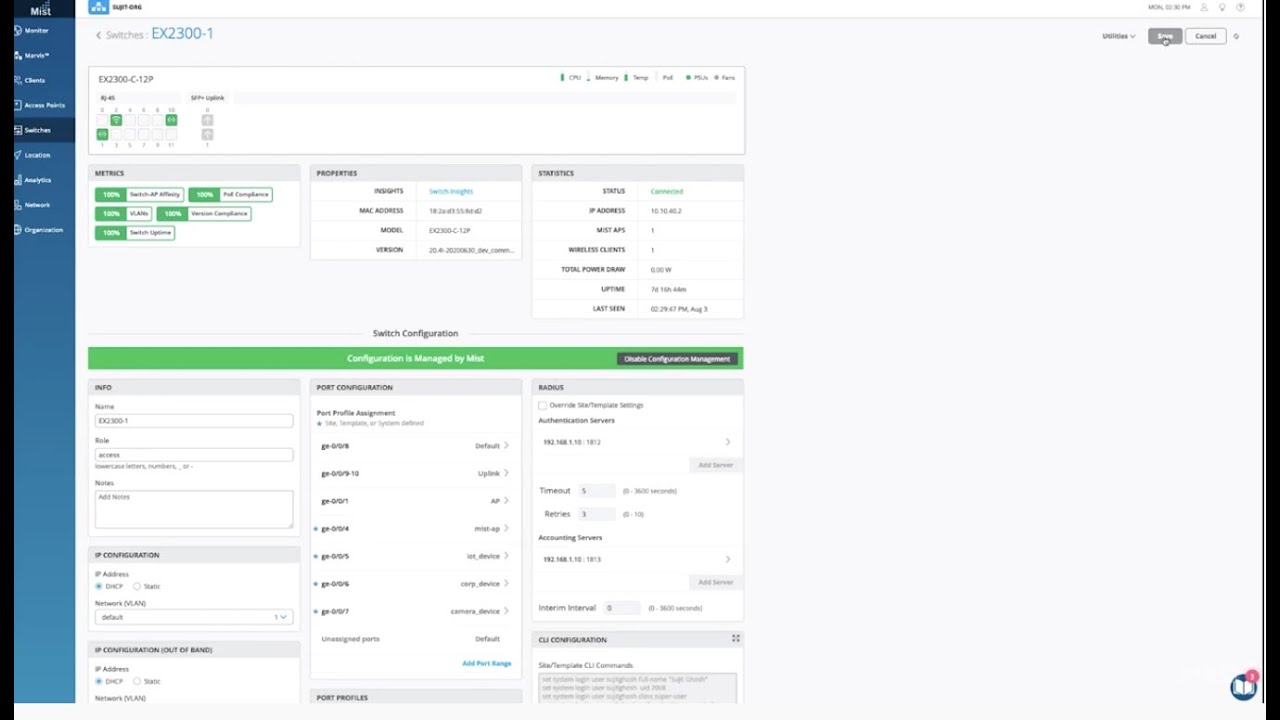This screenshot has height=720, width=1280.
Task: Select DHCP radio in Out of Band
Action: [99, 681]
